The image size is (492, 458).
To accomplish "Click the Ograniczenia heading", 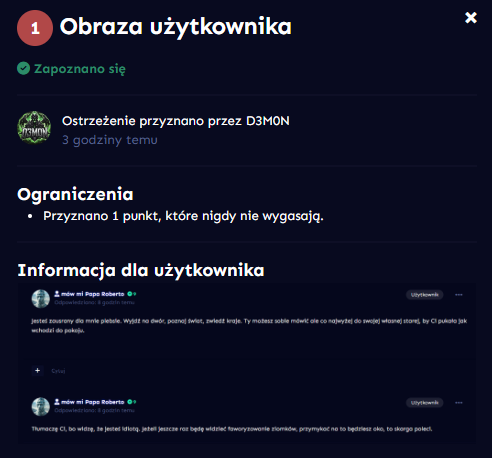I will pyautogui.click(x=75, y=194).
